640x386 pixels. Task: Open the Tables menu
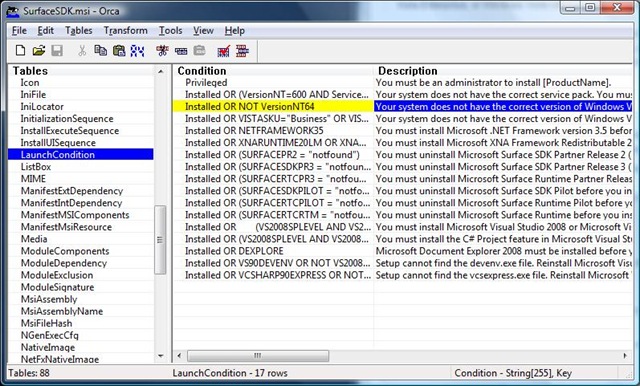click(x=78, y=31)
